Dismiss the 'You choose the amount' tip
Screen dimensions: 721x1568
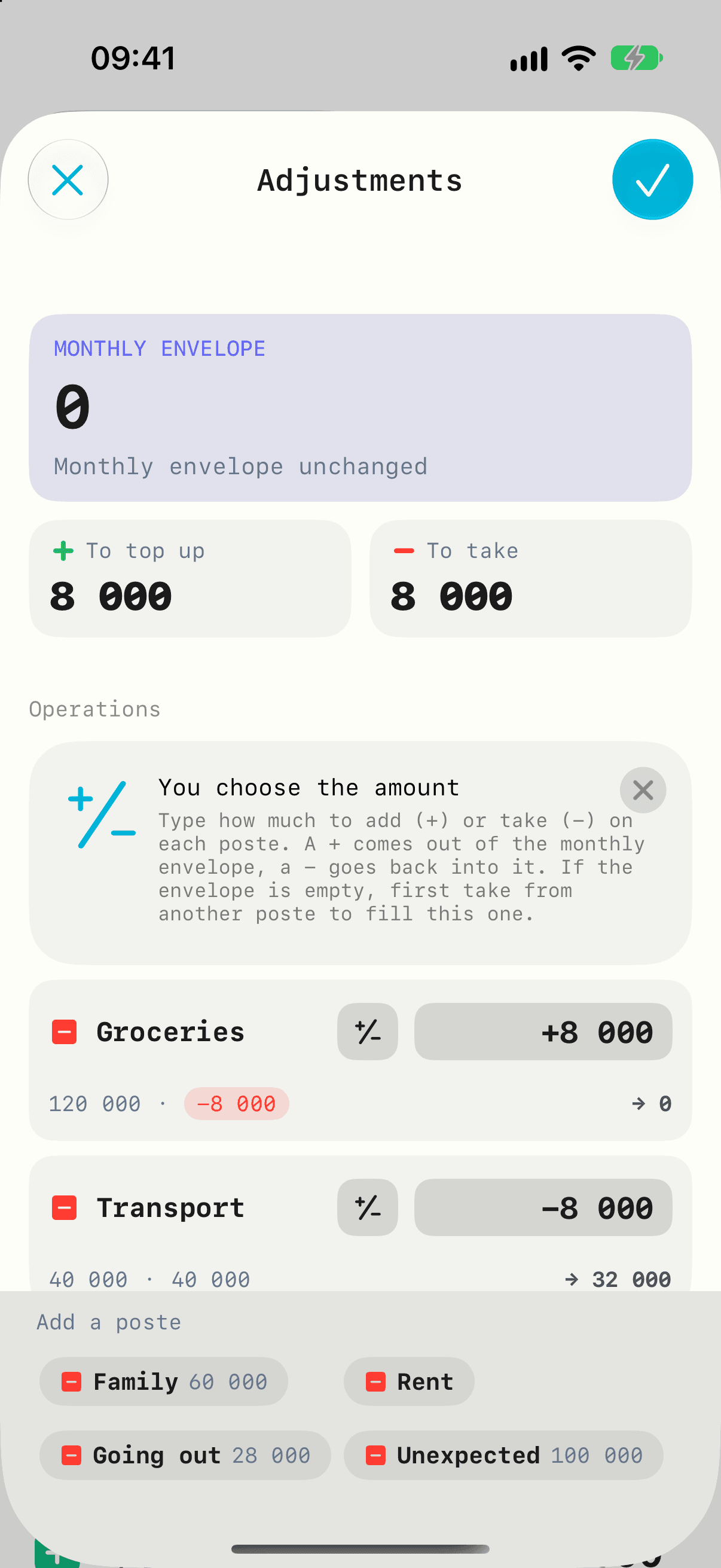[643, 790]
